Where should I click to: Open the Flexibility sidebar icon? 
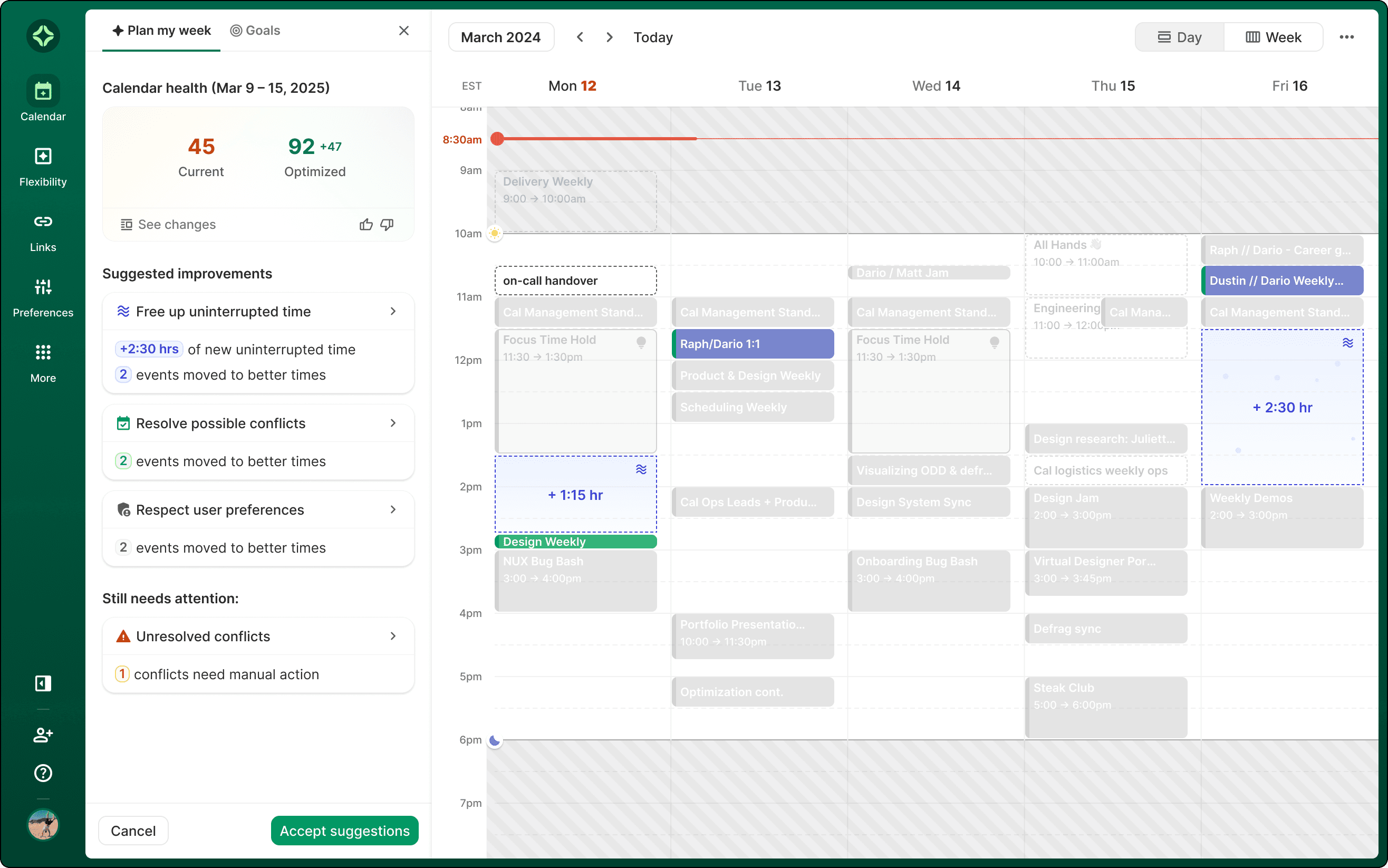pos(43,157)
